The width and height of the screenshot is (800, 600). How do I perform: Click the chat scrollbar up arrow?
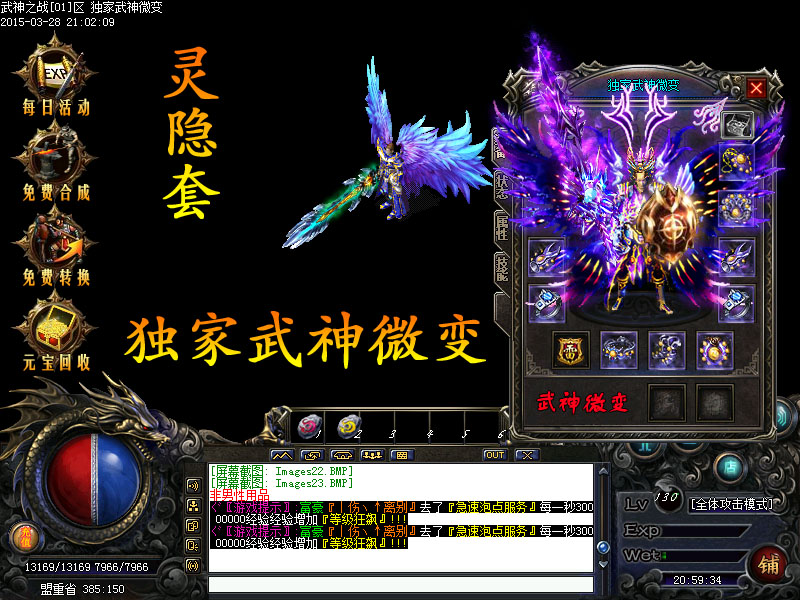click(x=603, y=470)
